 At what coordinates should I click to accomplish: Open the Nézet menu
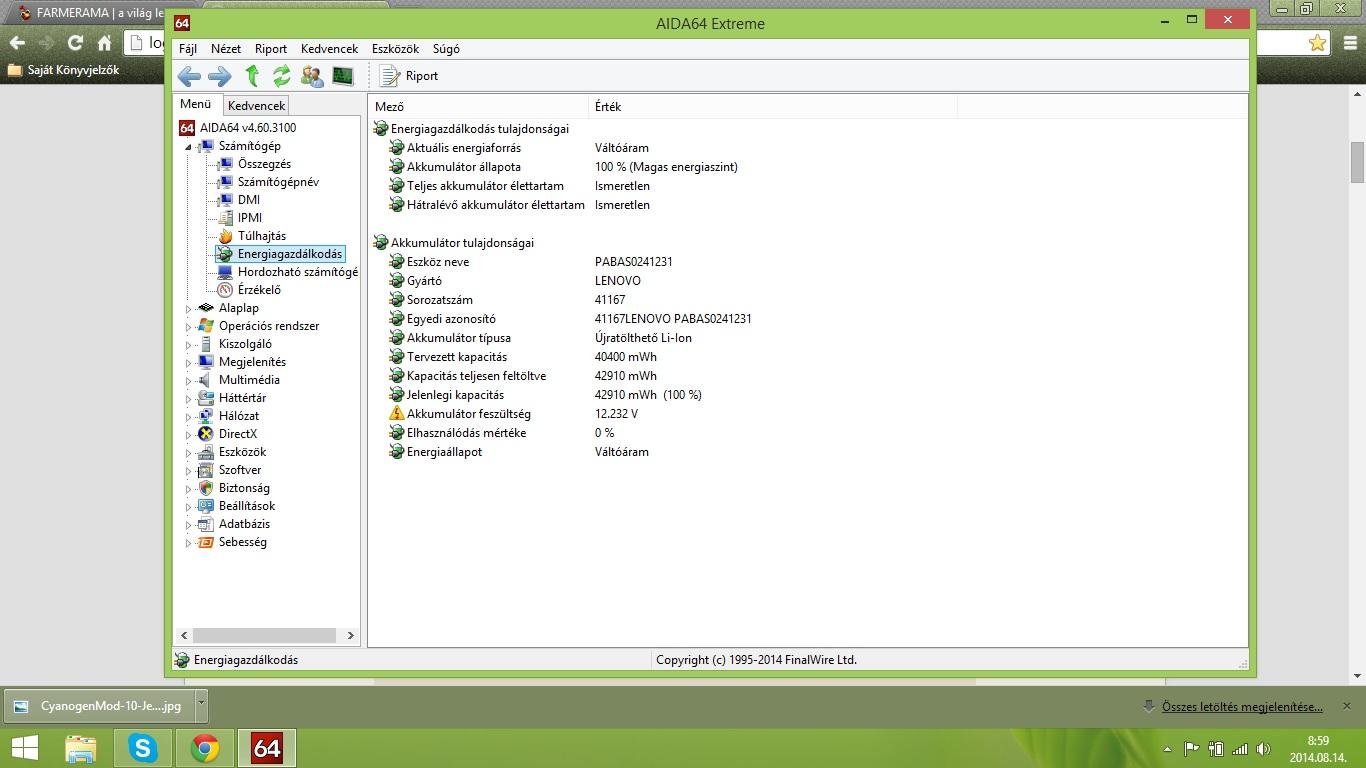226,48
